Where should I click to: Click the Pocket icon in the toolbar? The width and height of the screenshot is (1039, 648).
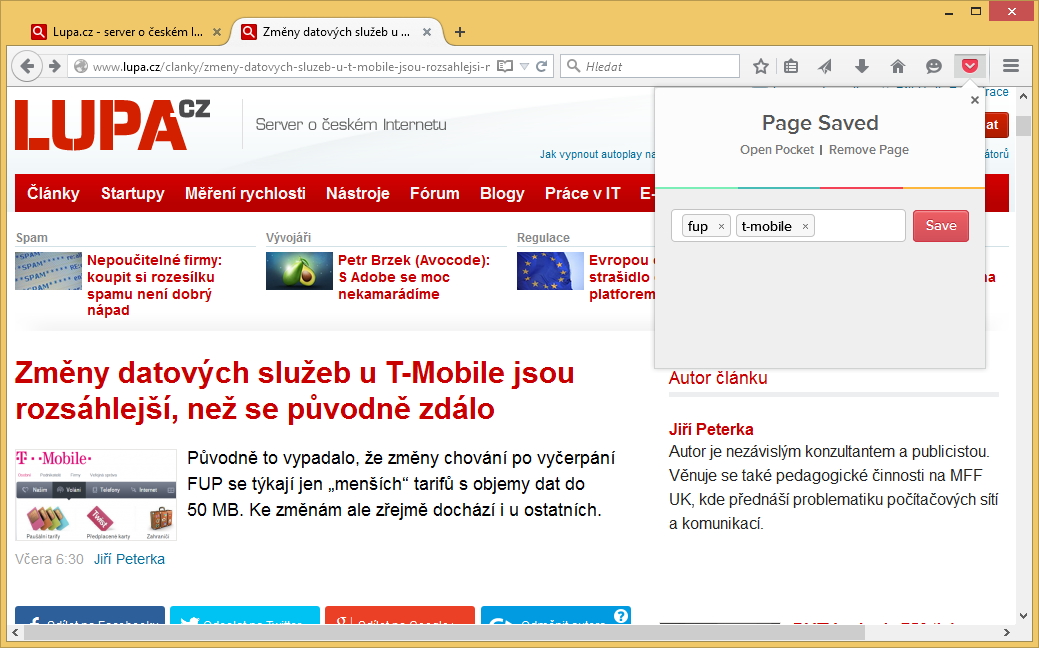(x=969, y=66)
